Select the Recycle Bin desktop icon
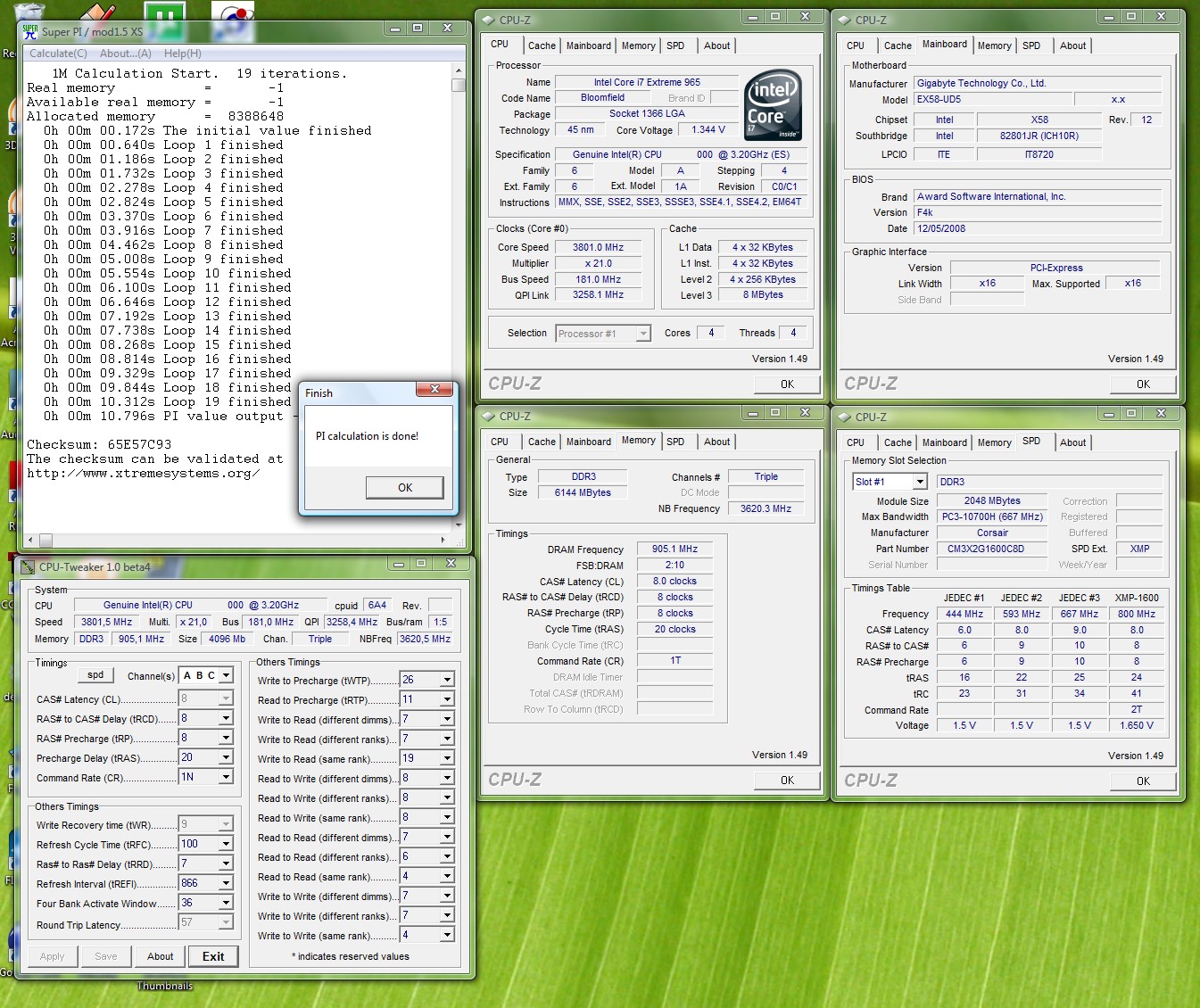Image resolution: width=1200 pixels, height=1008 pixels. tap(29, 11)
